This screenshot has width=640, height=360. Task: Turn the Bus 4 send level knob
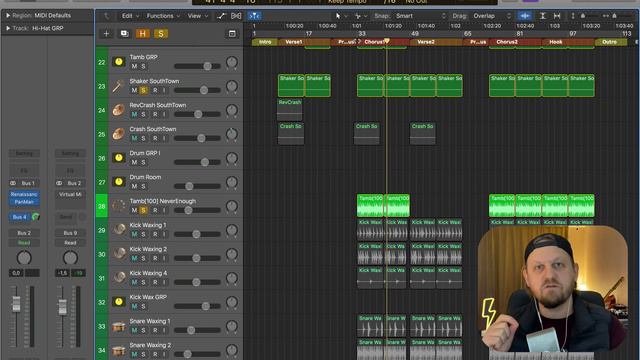coord(36,217)
